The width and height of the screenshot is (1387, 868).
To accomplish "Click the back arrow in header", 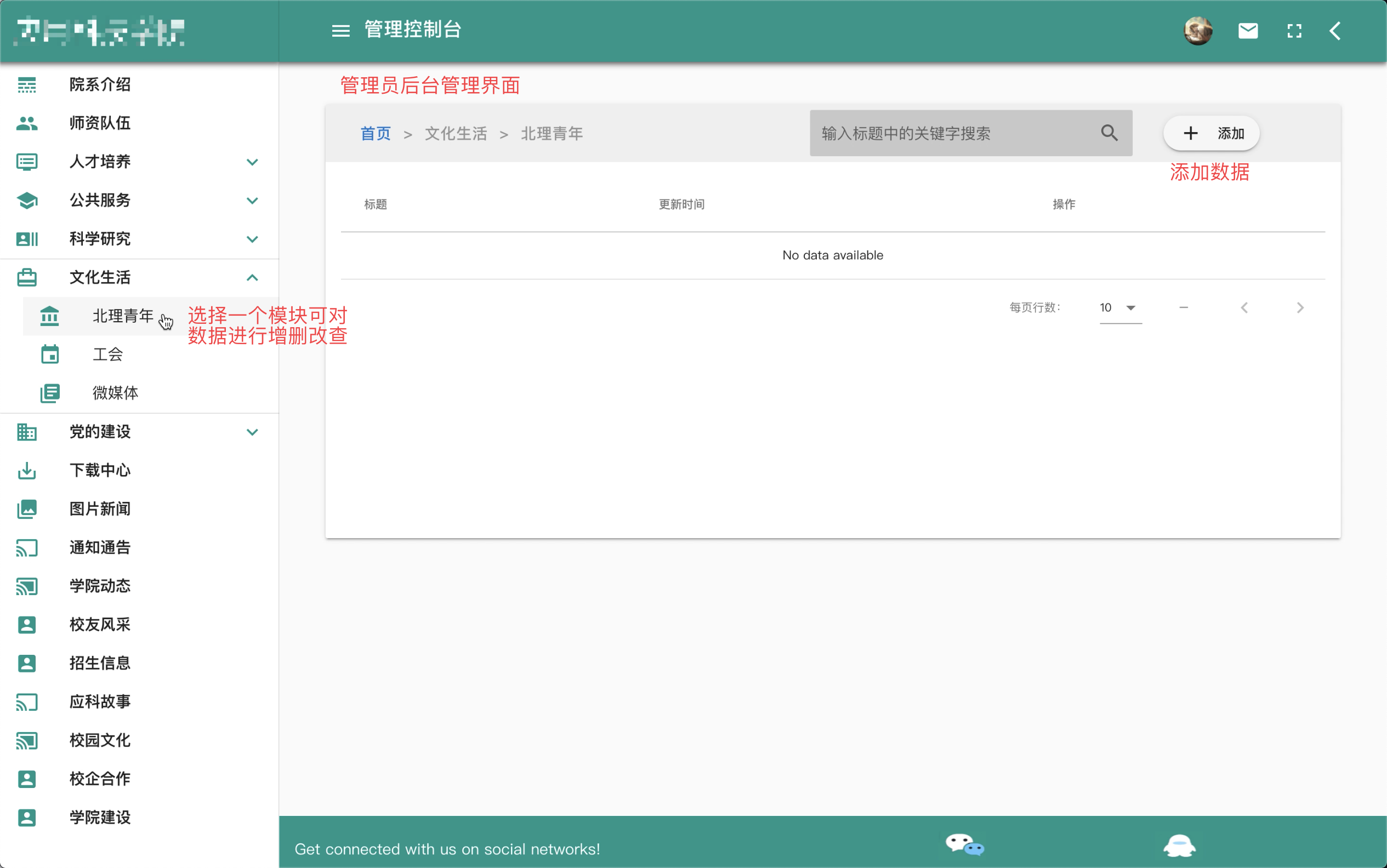I will pos(1335,31).
